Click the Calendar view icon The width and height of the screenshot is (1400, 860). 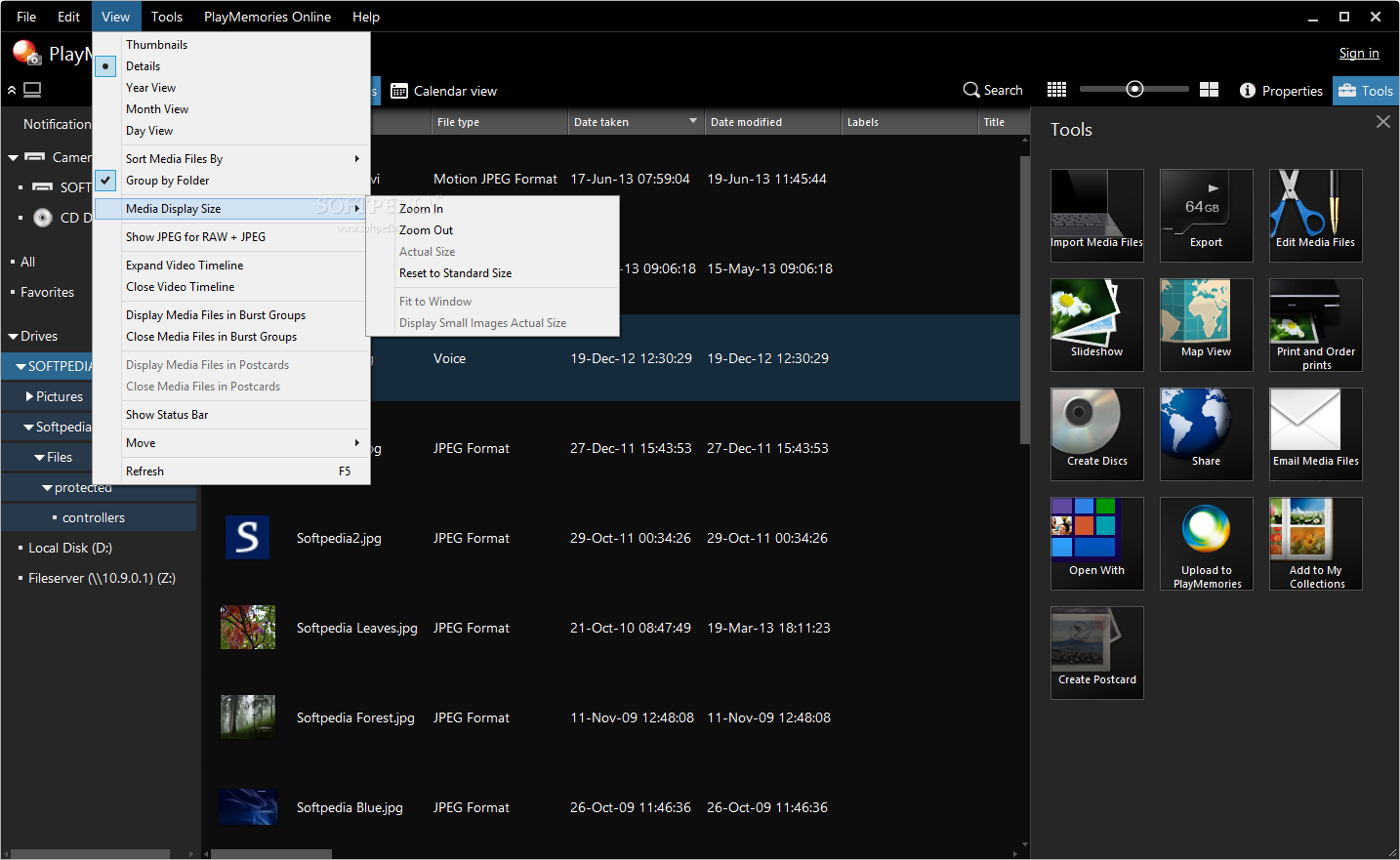[x=399, y=91]
